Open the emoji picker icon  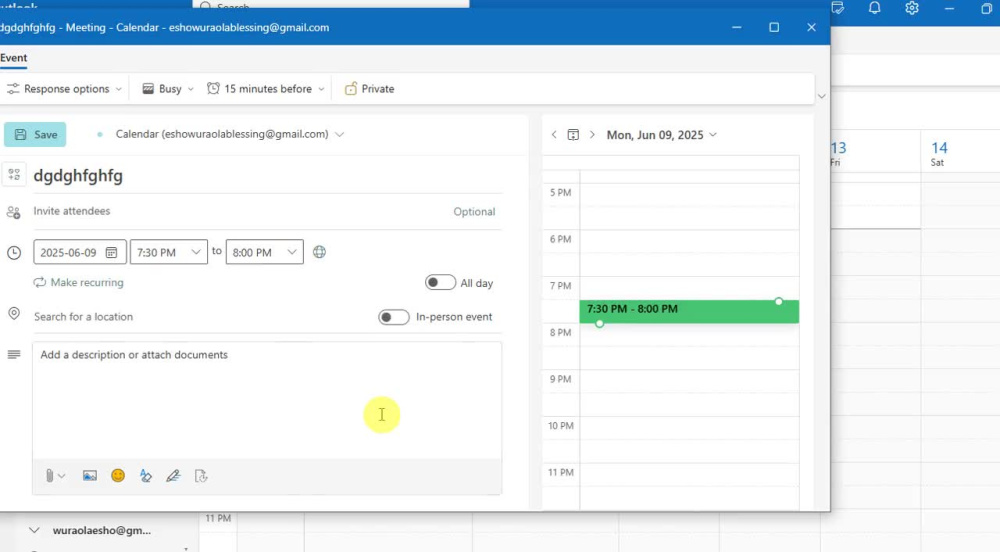tap(118, 476)
